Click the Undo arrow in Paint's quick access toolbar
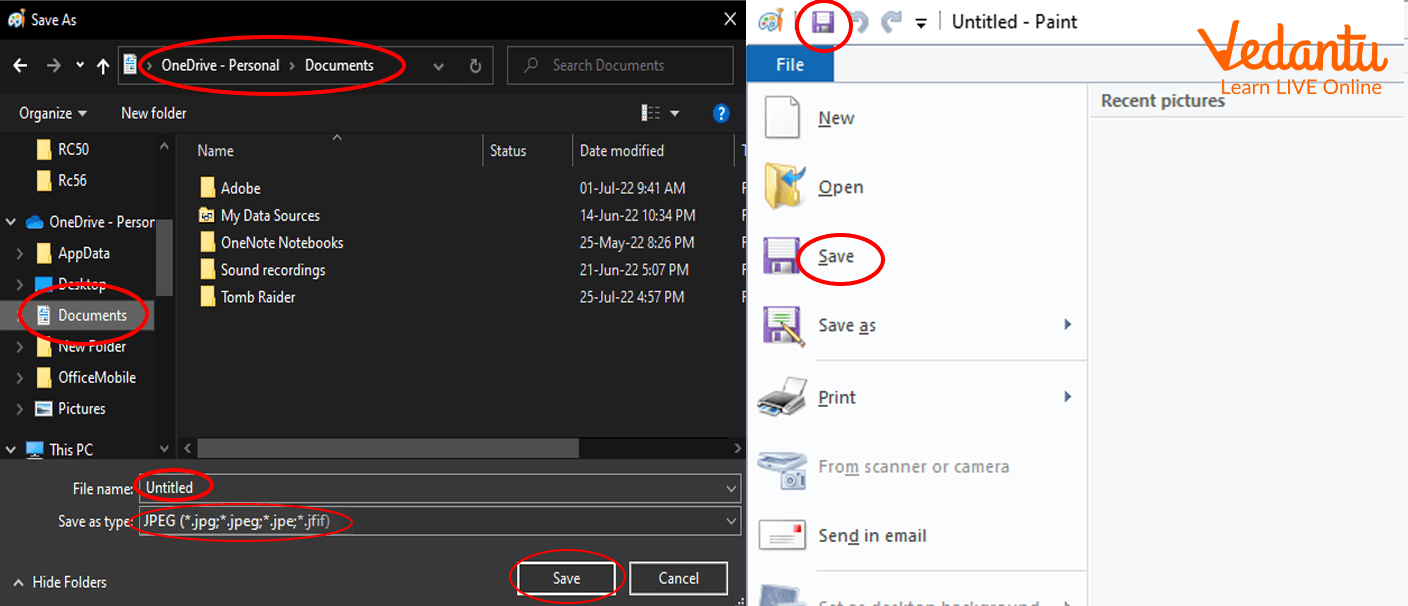 tap(858, 22)
